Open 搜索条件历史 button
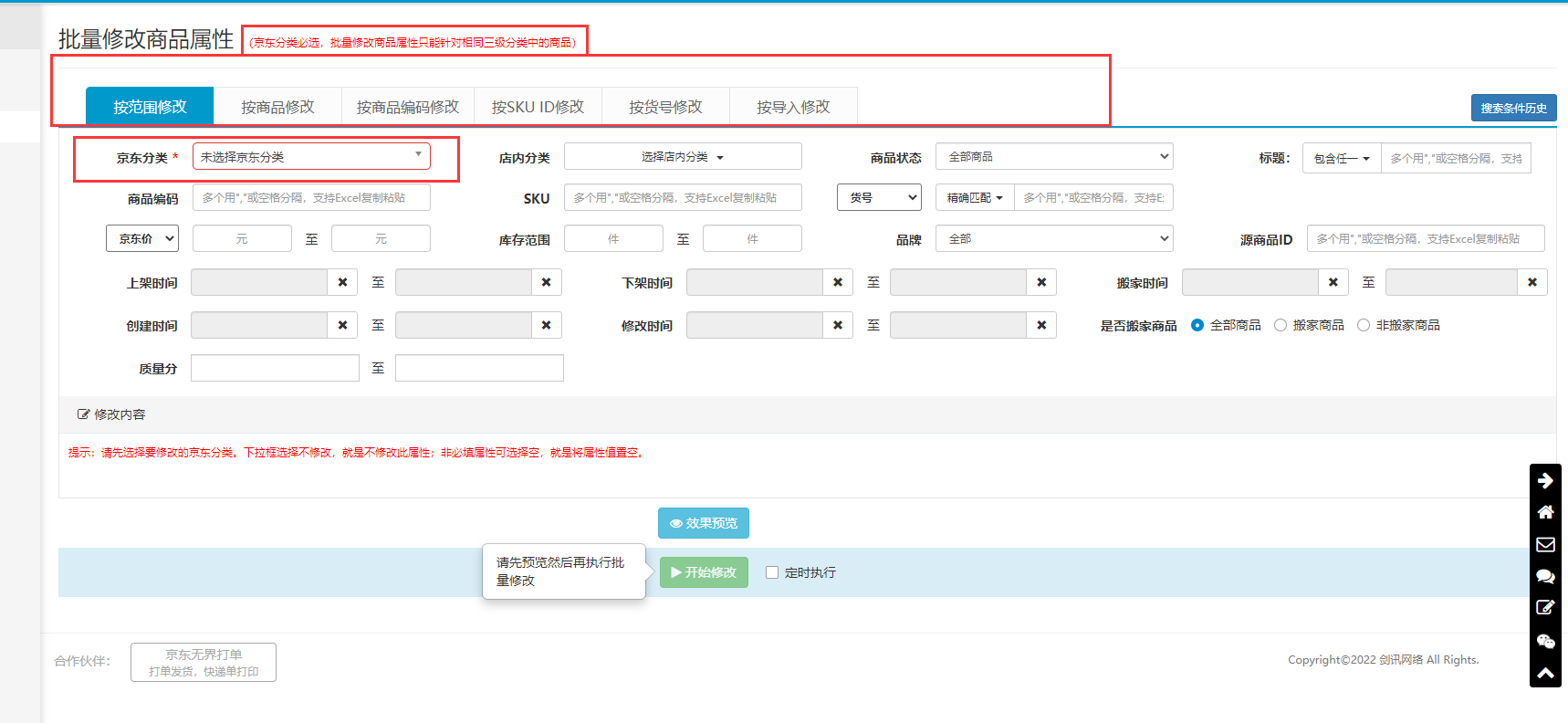The image size is (1568, 723). point(1513,108)
